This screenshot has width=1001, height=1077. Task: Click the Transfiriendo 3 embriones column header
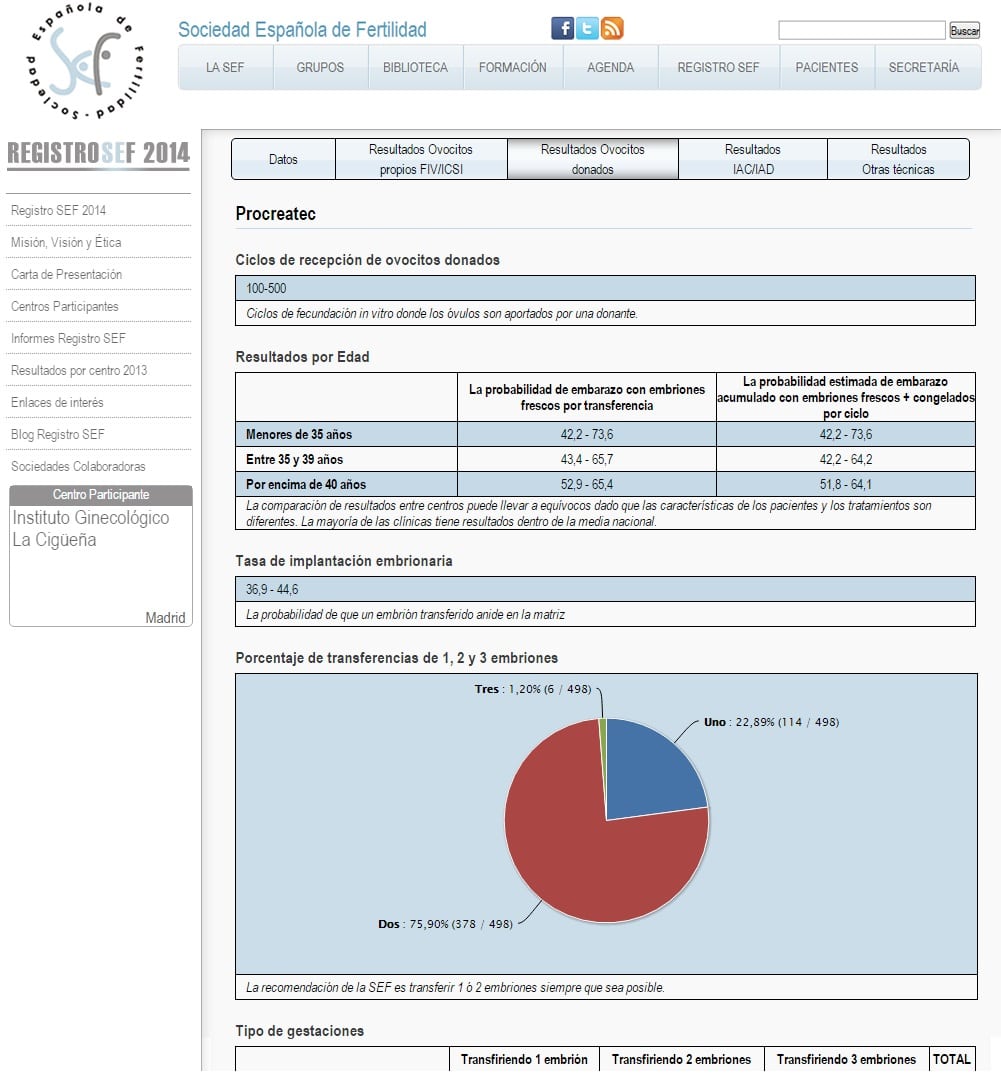[x=846, y=1059]
